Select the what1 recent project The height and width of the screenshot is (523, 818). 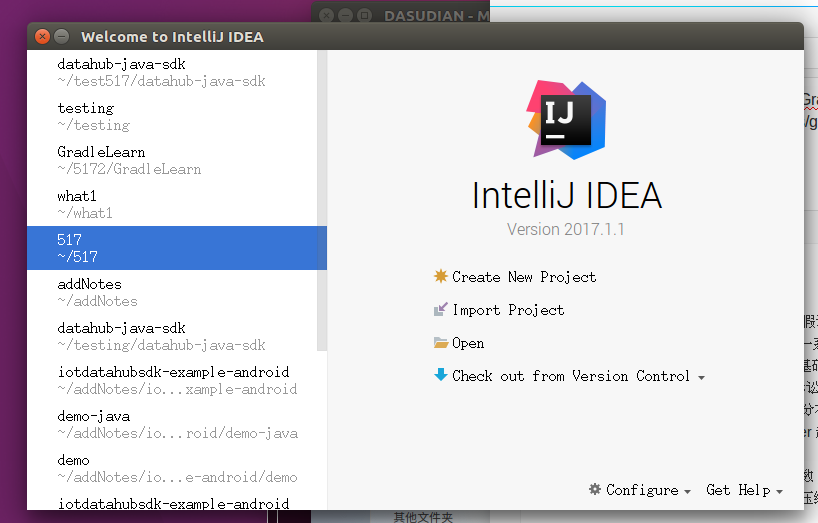[177, 204]
